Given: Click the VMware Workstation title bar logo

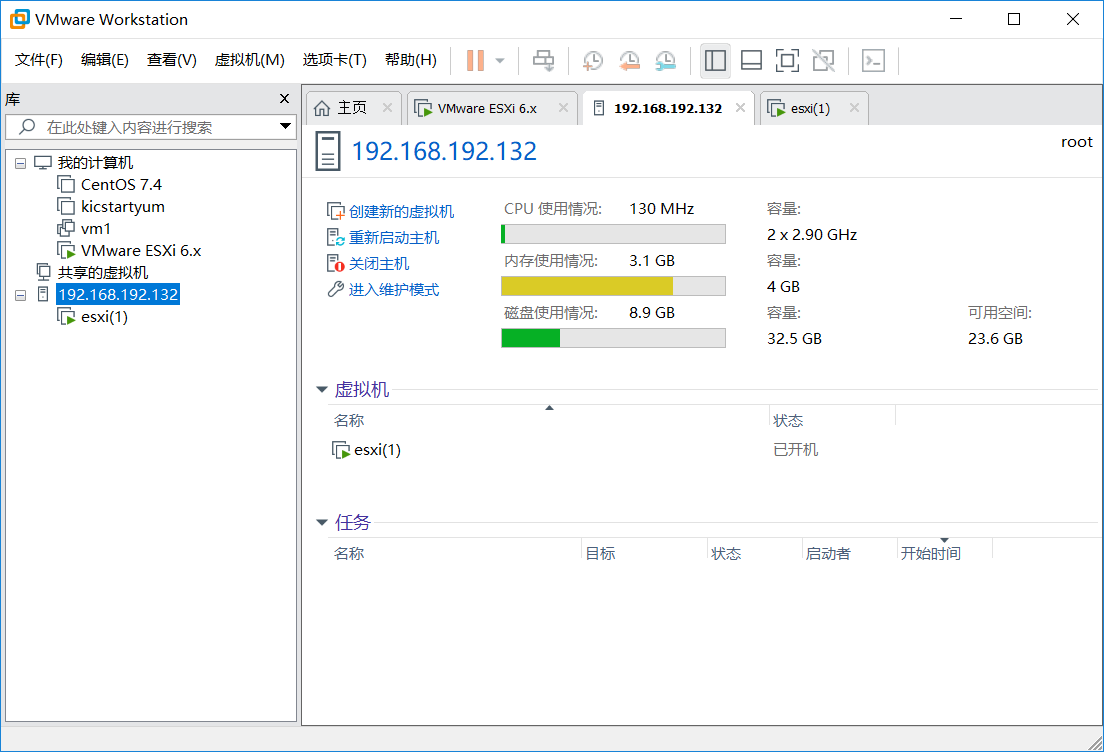Looking at the screenshot, I should tap(20, 19).
